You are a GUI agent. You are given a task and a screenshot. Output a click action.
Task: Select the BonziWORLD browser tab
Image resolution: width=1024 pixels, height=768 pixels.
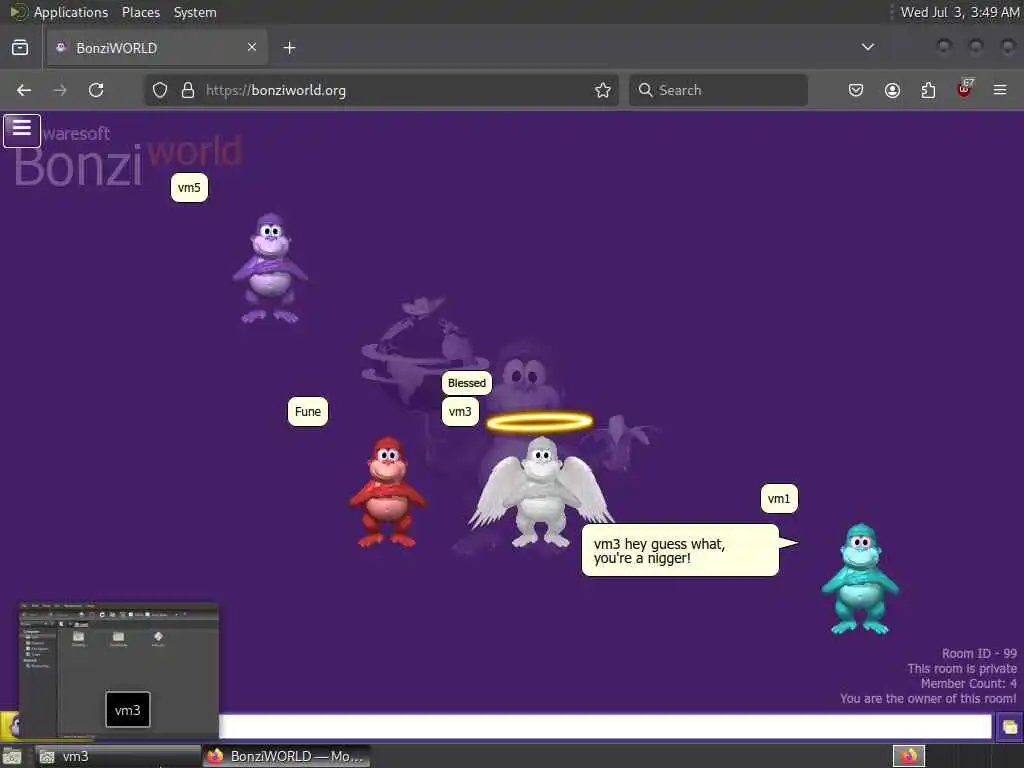pos(157,48)
